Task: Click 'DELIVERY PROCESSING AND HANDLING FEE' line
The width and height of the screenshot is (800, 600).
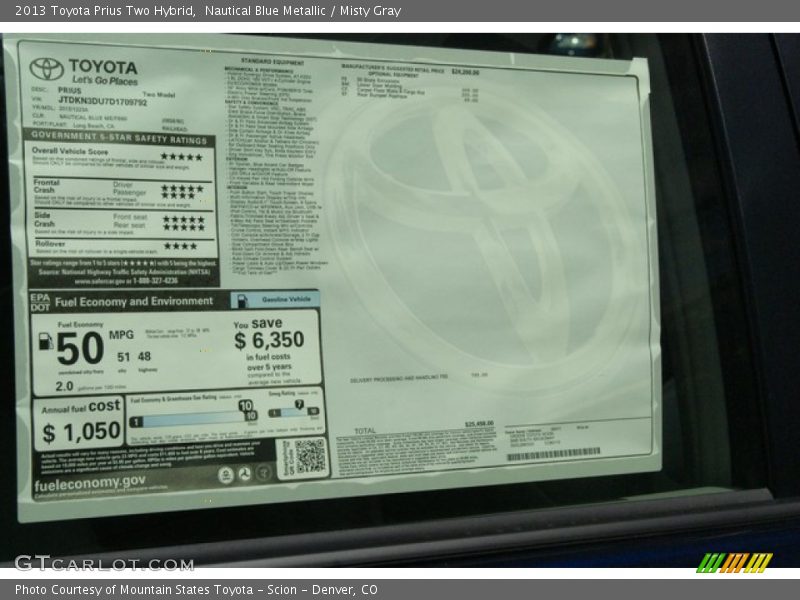Action: coord(399,379)
